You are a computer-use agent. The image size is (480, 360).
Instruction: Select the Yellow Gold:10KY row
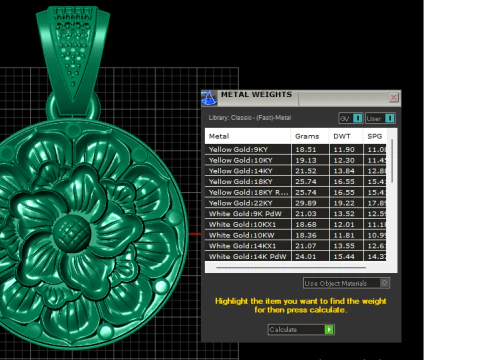pyautogui.click(x=296, y=160)
